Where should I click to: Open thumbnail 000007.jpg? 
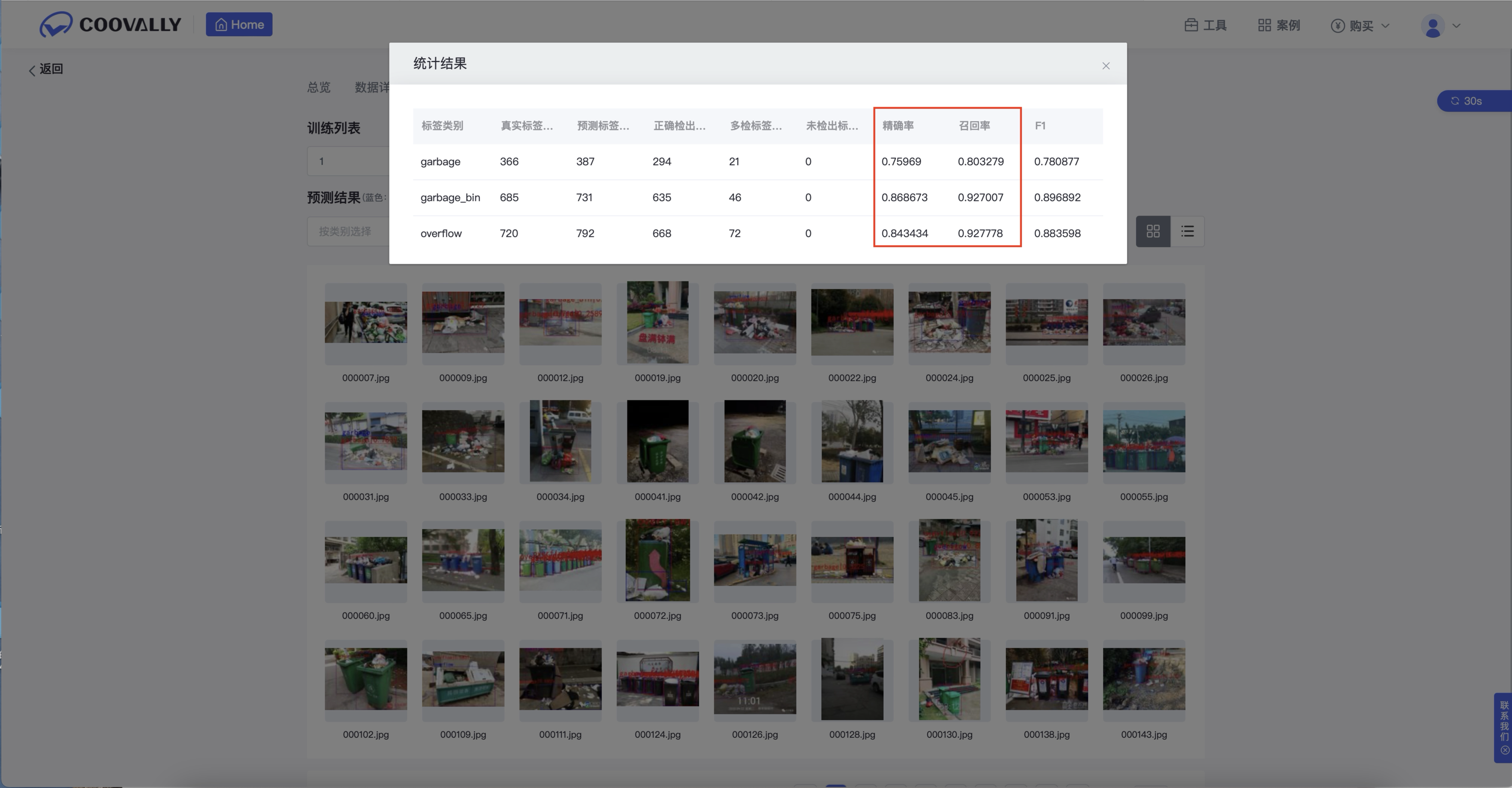click(366, 323)
